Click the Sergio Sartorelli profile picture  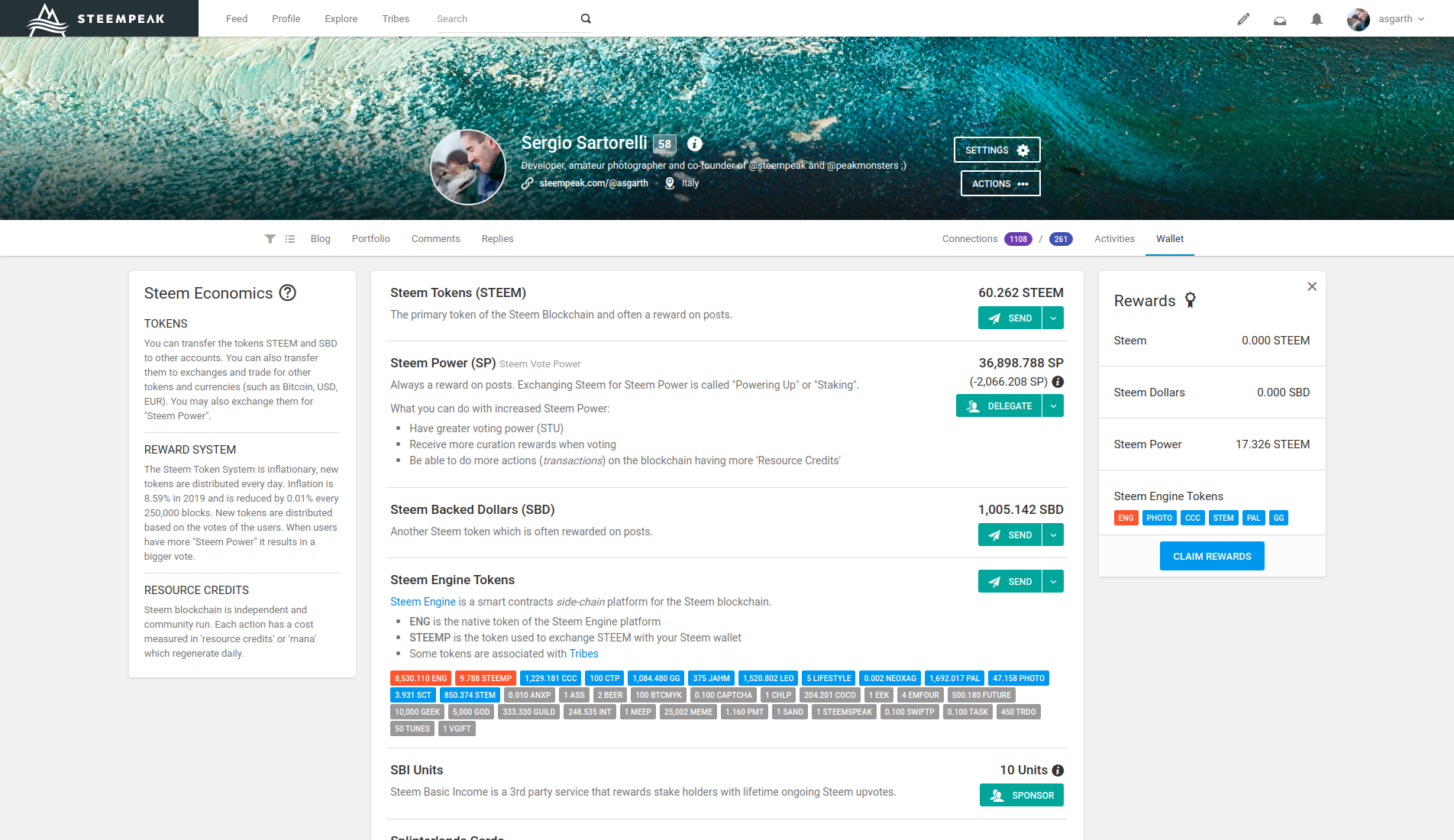(x=468, y=167)
